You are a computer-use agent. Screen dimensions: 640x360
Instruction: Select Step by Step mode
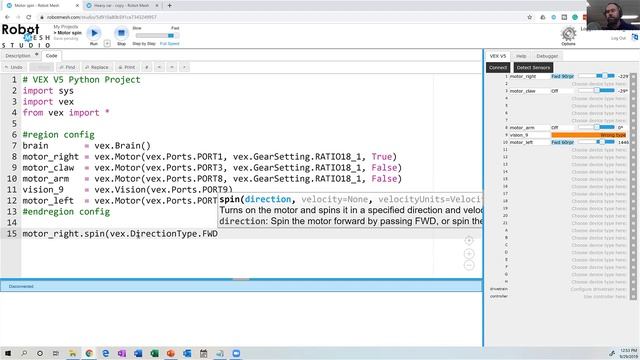(144, 44)
